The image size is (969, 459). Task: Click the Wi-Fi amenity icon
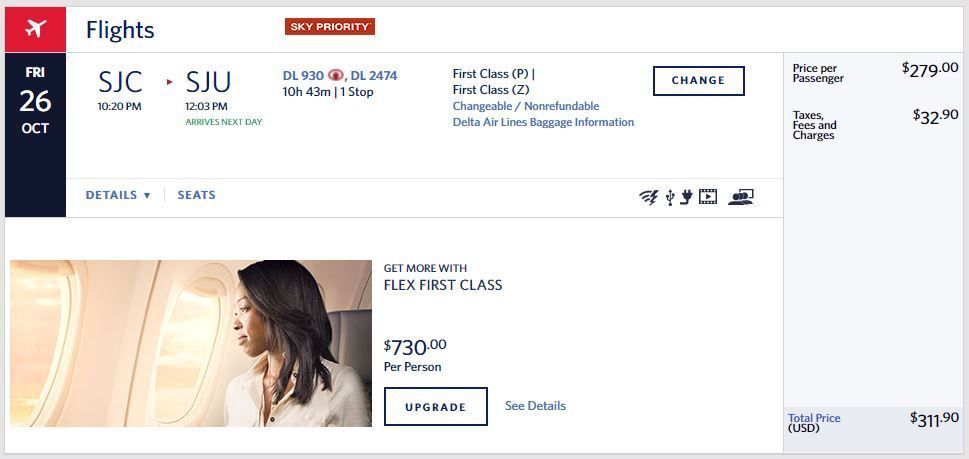tap(649, 197)
